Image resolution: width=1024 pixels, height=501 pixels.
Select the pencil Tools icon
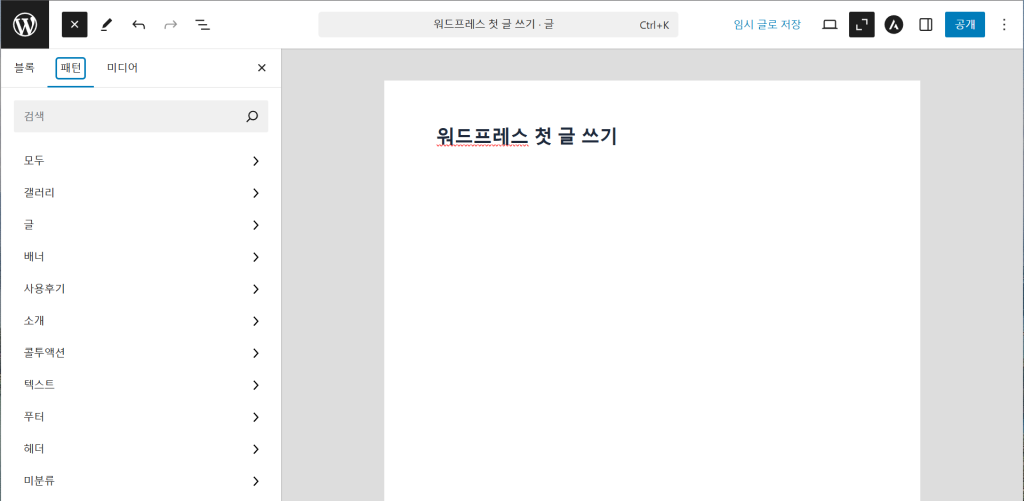[x=106, y=25]
